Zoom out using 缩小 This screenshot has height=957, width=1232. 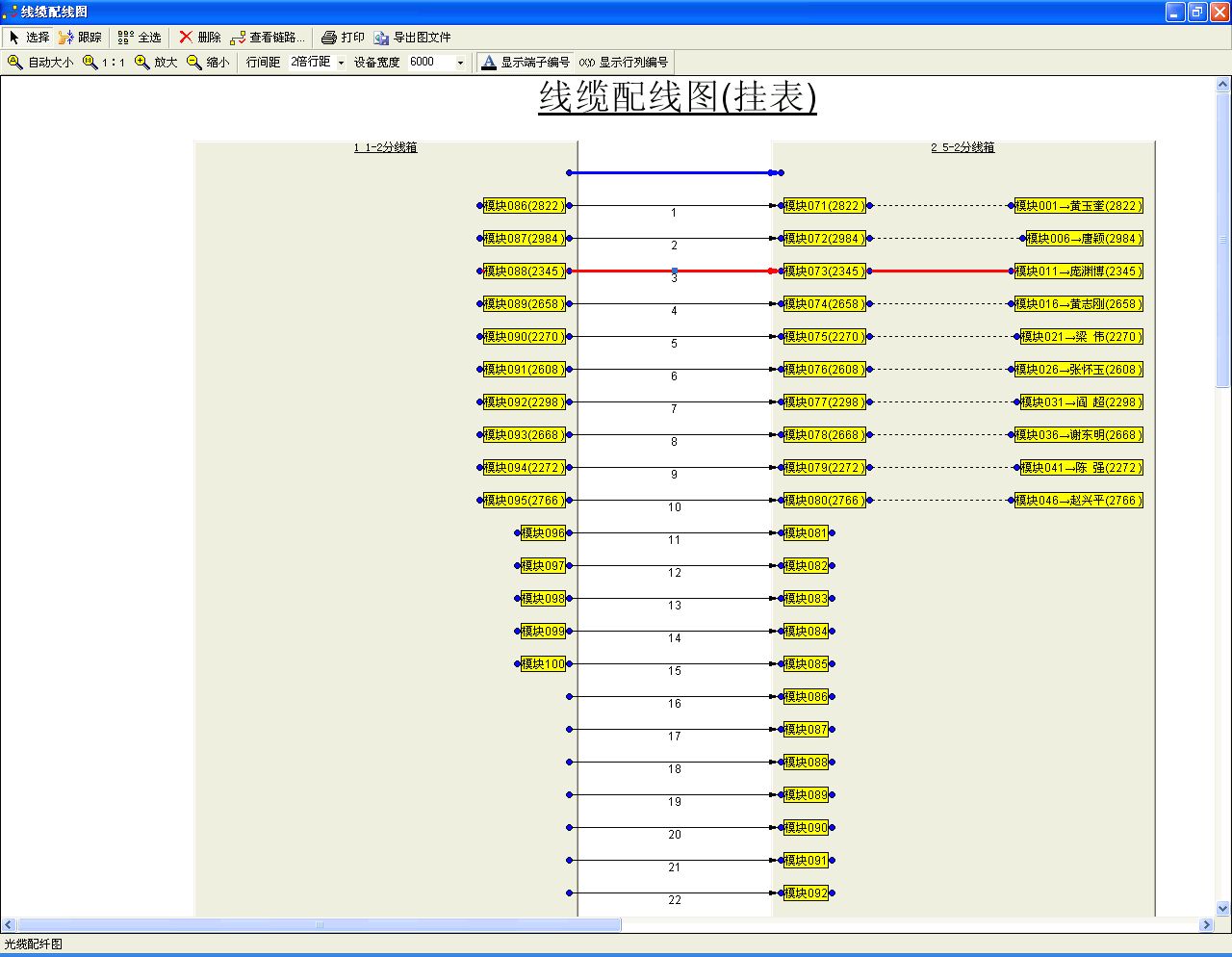point(208,63)
